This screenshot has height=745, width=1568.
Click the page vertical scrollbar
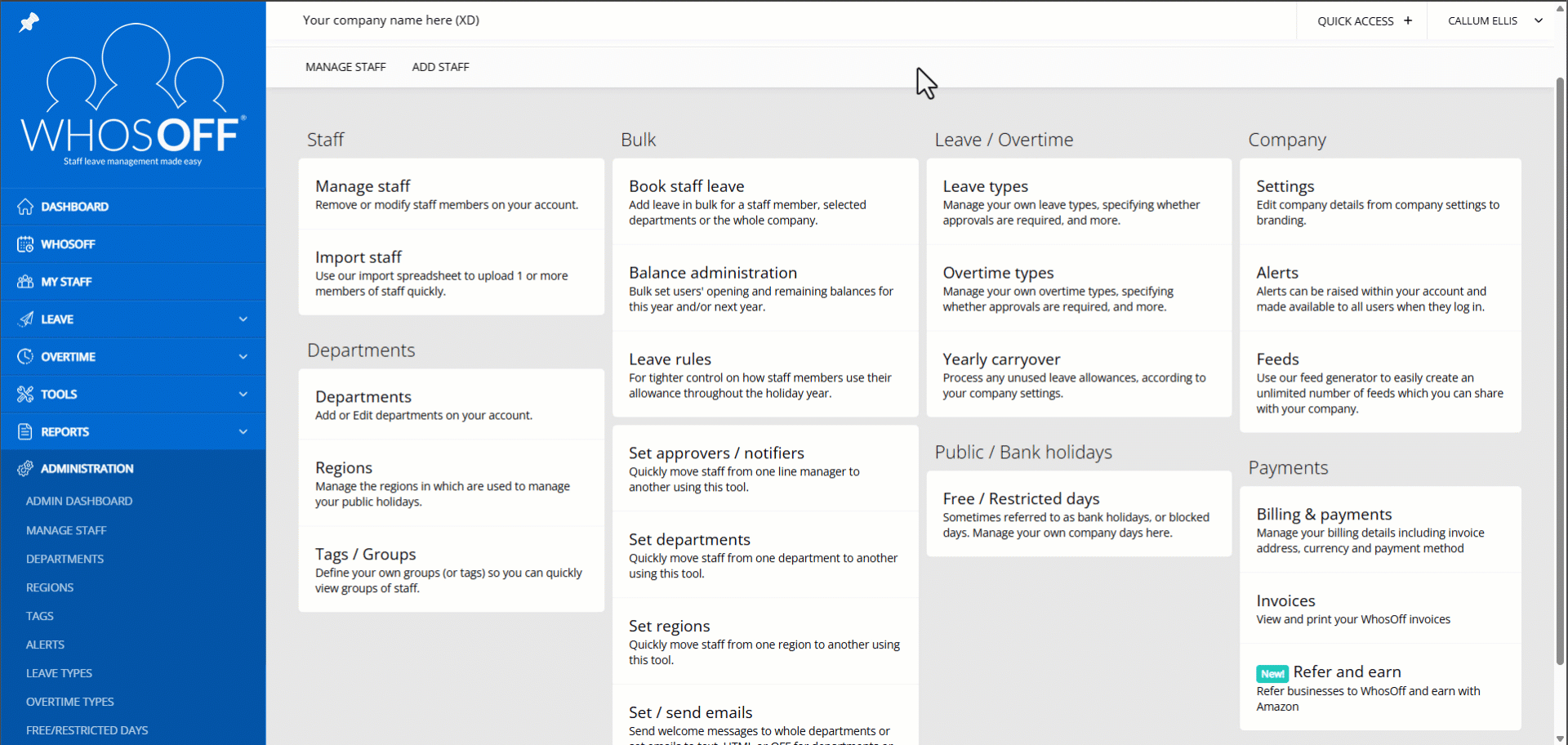click(1559, 368)
